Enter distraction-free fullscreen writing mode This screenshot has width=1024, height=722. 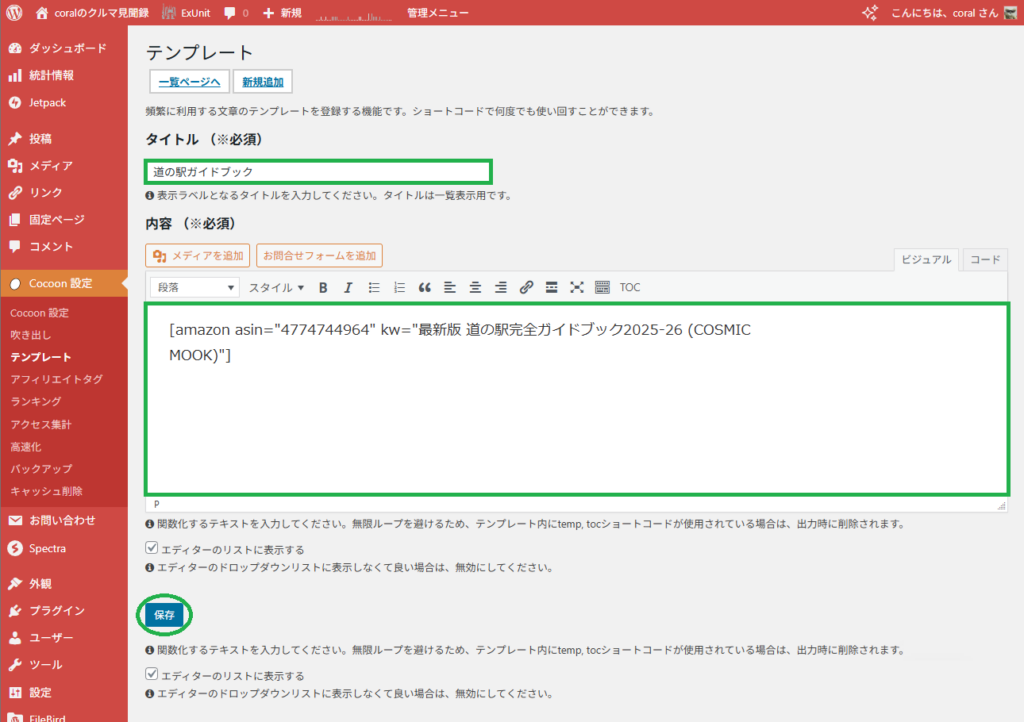click(577, 287)
